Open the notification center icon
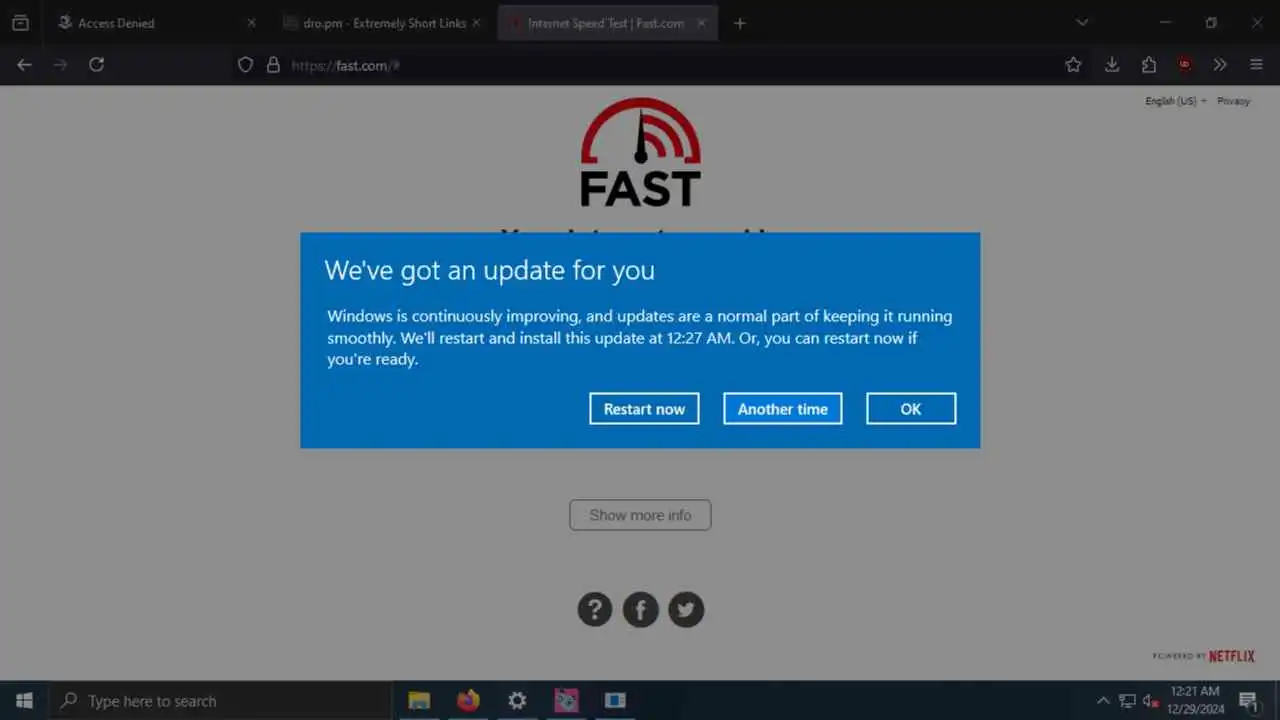The width and height of the screenshot is (1280, 720). [x=1249, y=701]
